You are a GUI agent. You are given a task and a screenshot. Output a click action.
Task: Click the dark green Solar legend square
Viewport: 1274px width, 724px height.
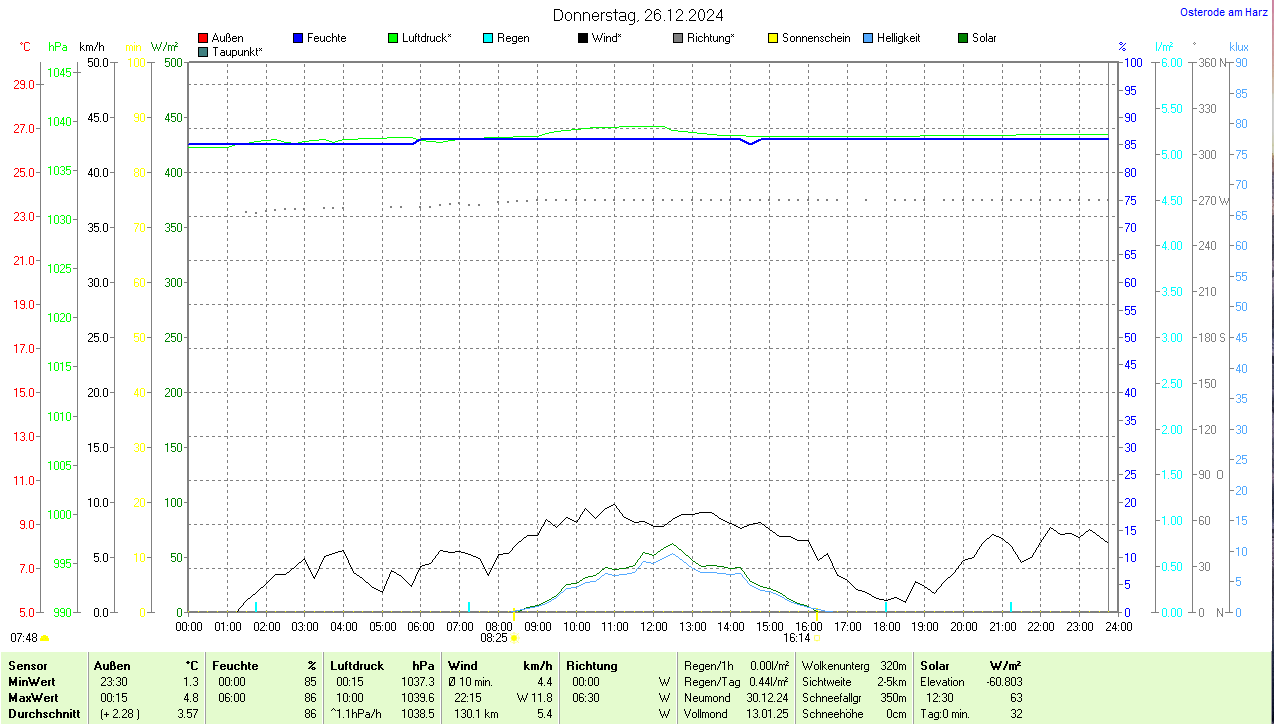(963, 38)
